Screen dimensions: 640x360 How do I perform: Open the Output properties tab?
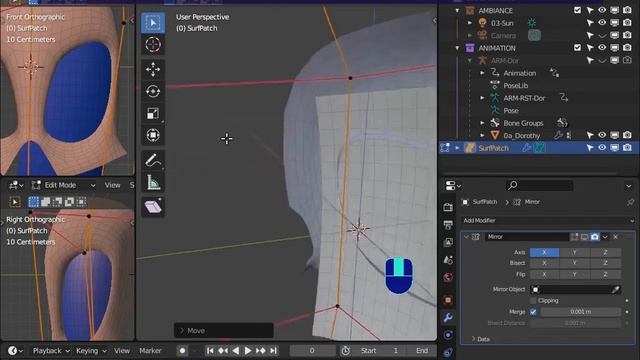coord(448,224)
